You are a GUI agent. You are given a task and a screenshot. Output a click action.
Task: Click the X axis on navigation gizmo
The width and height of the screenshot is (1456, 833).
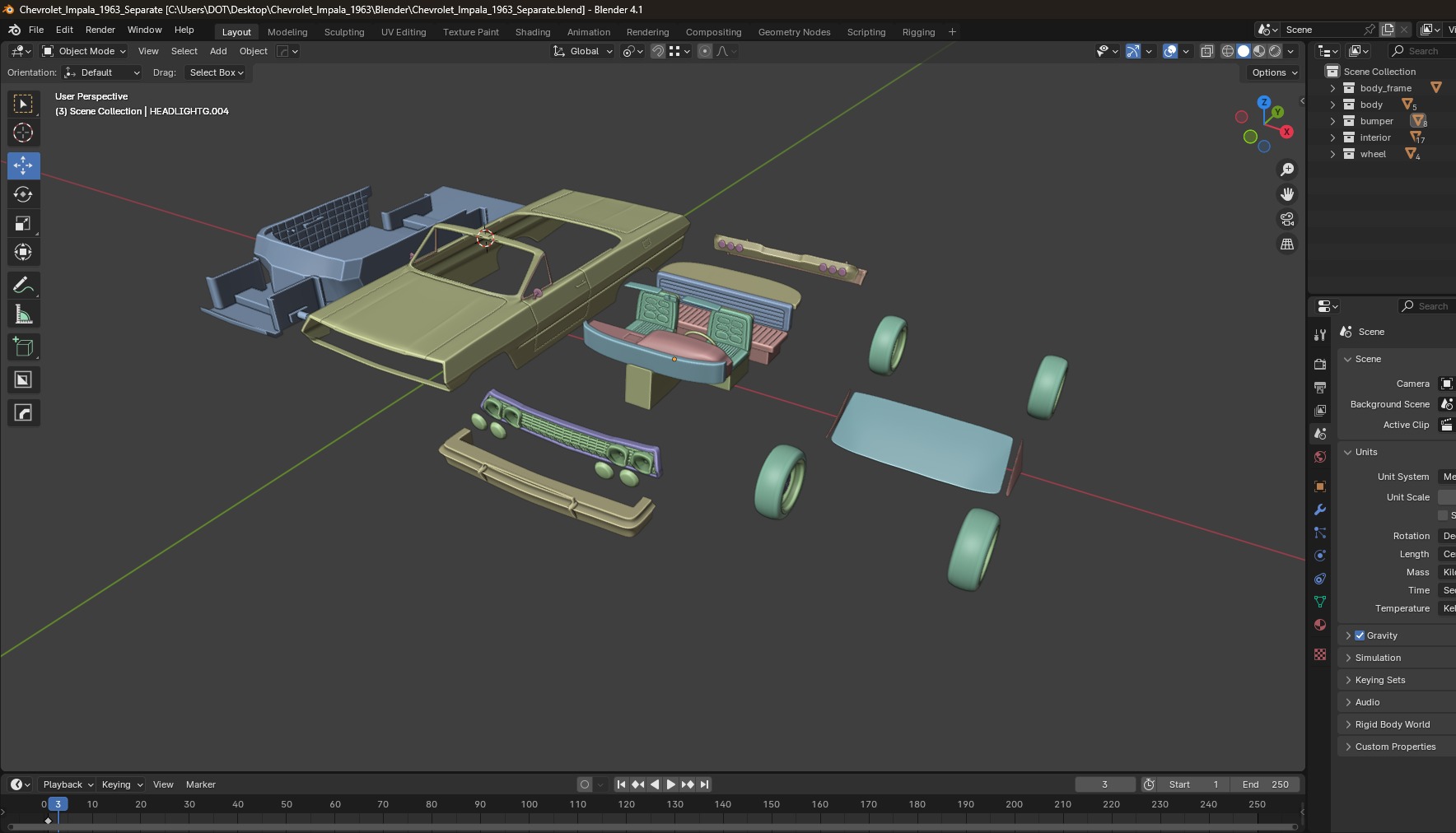pos(1286,132)
